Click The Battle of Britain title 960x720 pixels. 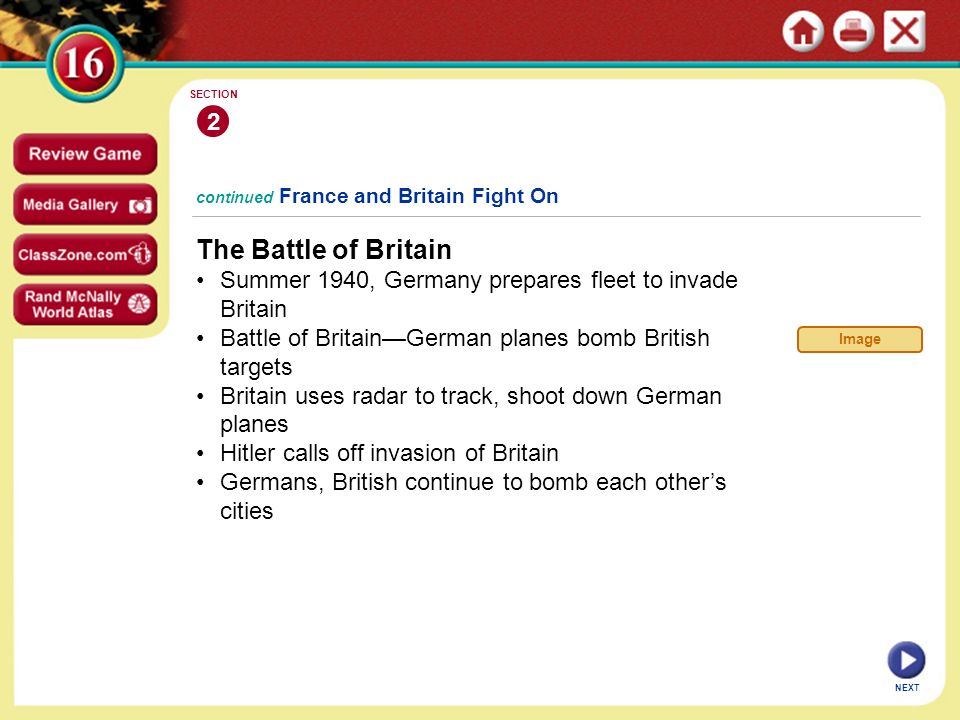pyautogui.click(x=324, y=250)
